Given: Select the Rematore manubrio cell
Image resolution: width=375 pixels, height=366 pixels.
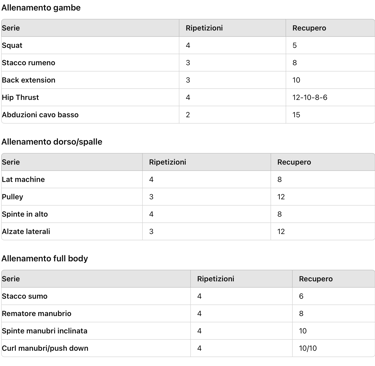Looking at the screenshot, I should [96, 313].
